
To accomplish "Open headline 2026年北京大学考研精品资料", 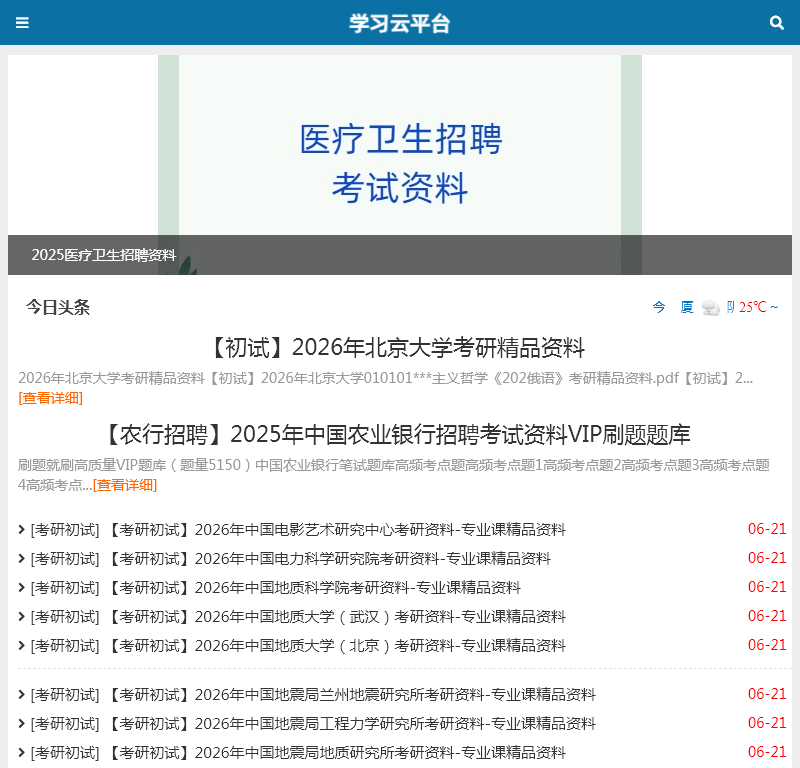I will click(399, 348).
